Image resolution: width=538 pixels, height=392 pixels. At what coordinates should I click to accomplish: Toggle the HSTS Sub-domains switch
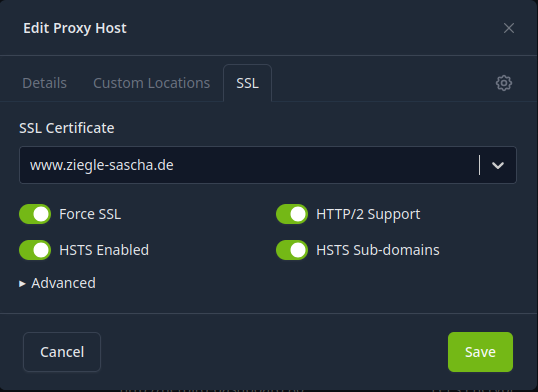292,250
